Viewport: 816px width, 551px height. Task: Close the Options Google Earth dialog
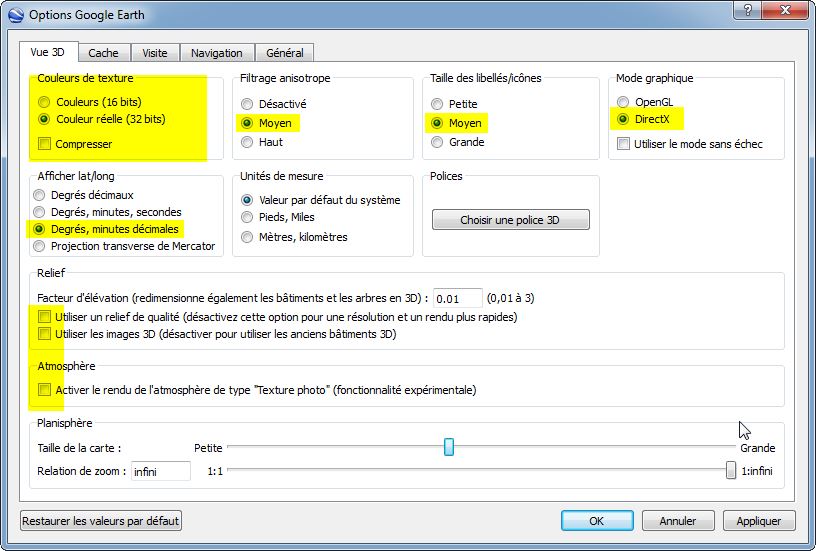click(x=786, y=10)
